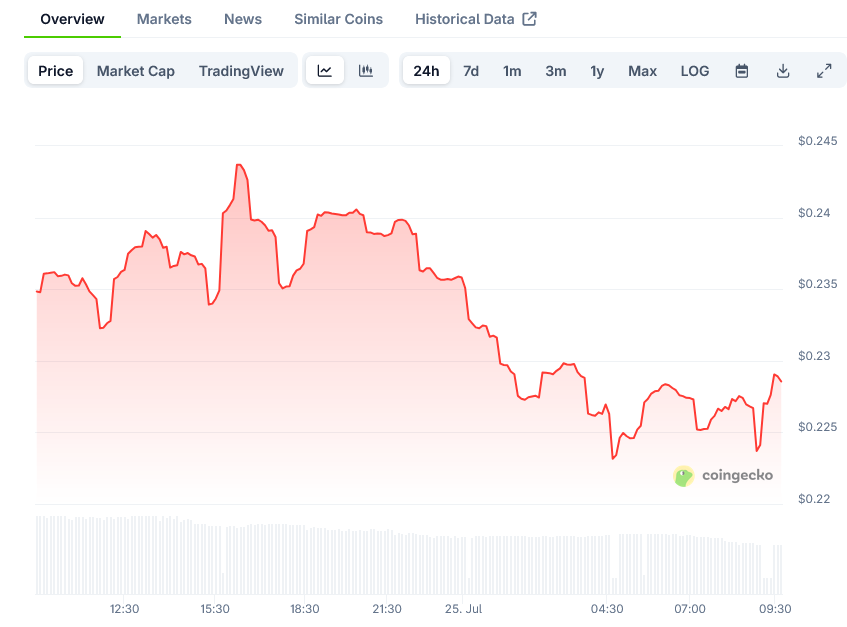Click the 18:30 time axis label
This screenshot has width=847, height=627.
(x=305, y=609)
